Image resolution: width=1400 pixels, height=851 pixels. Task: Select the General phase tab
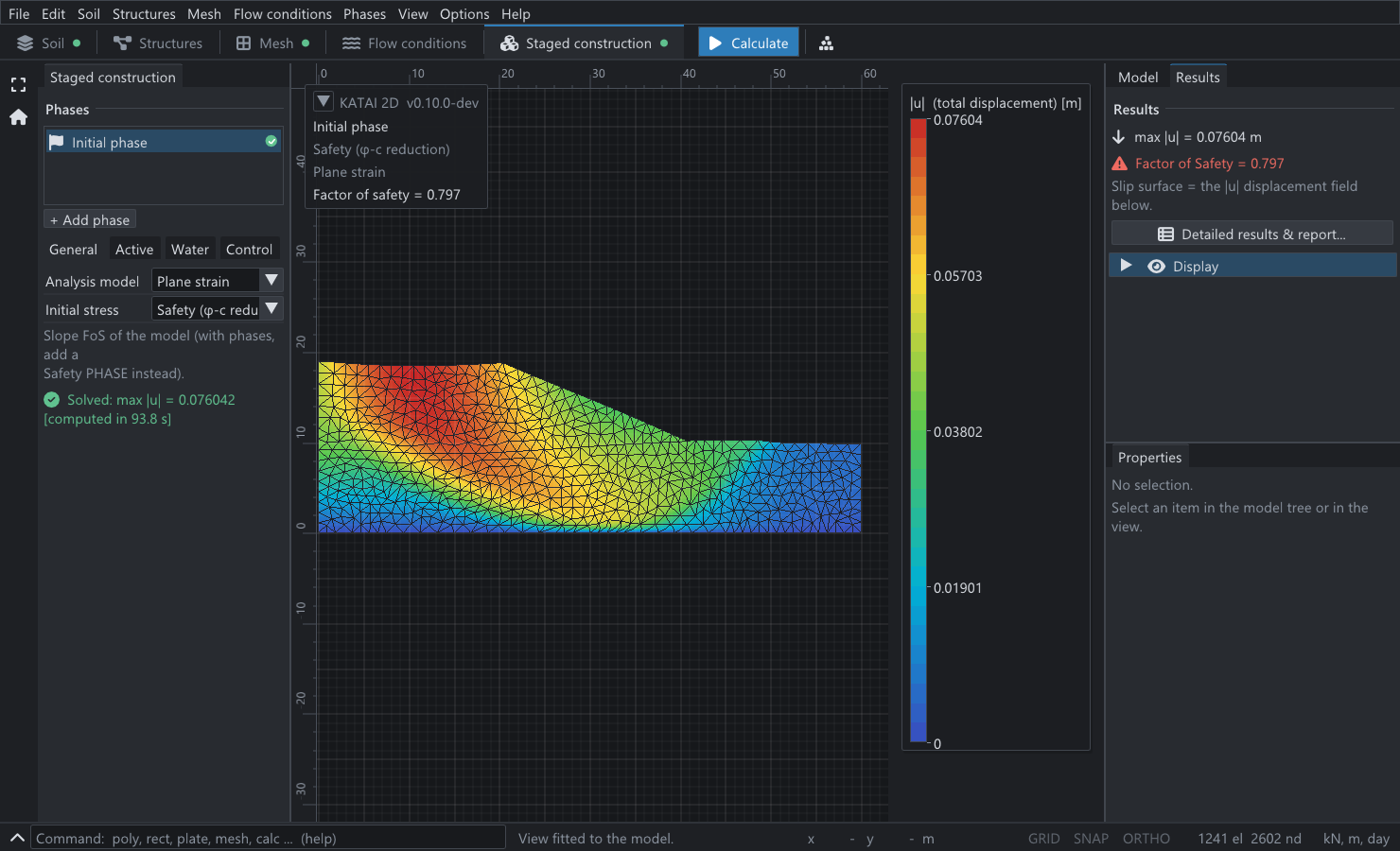click(73, 250)
